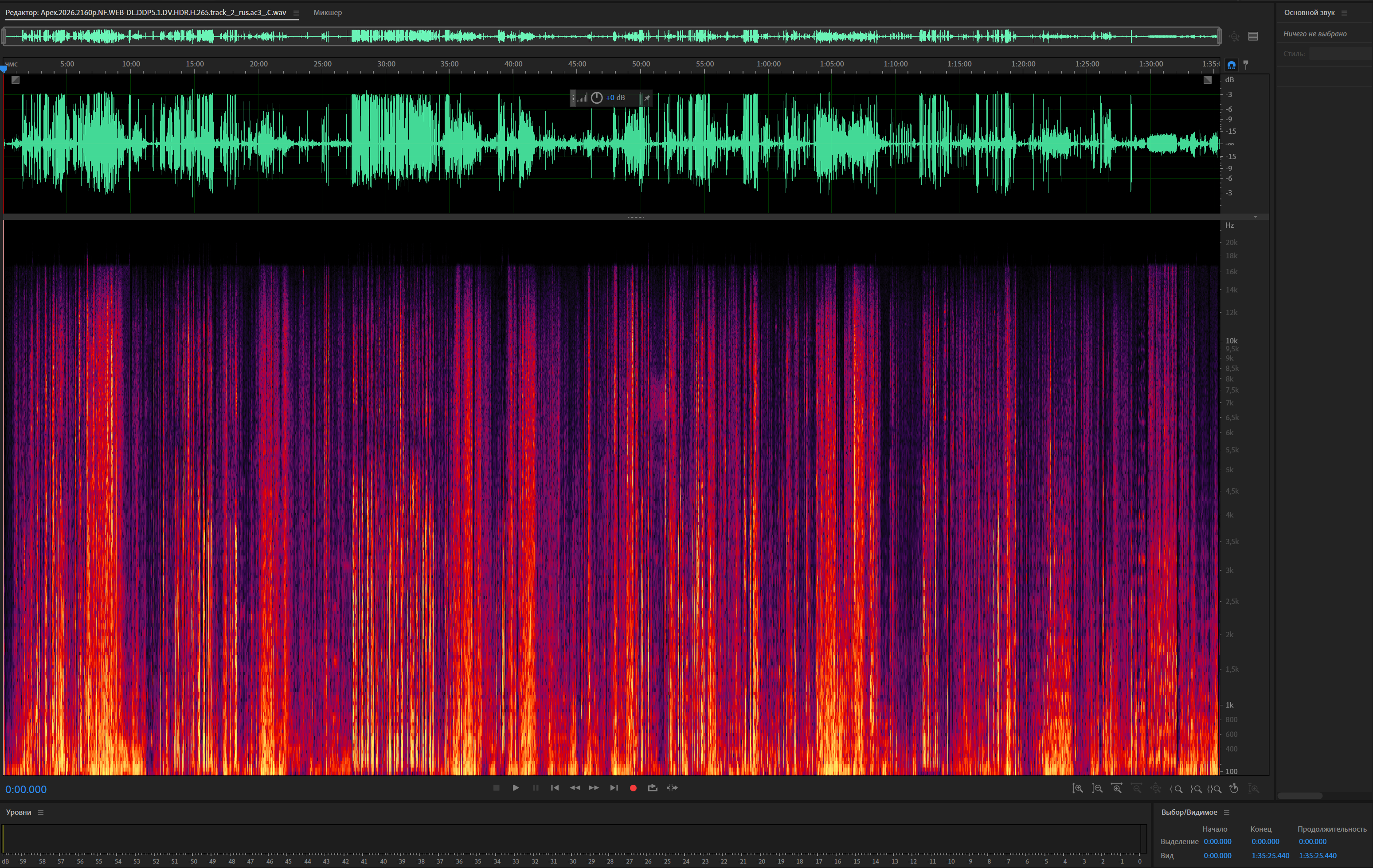This screenshot has width=1373, height=868.
Task: Click the marker pin icon beside ruler
Action: (x=1246, y=65)
